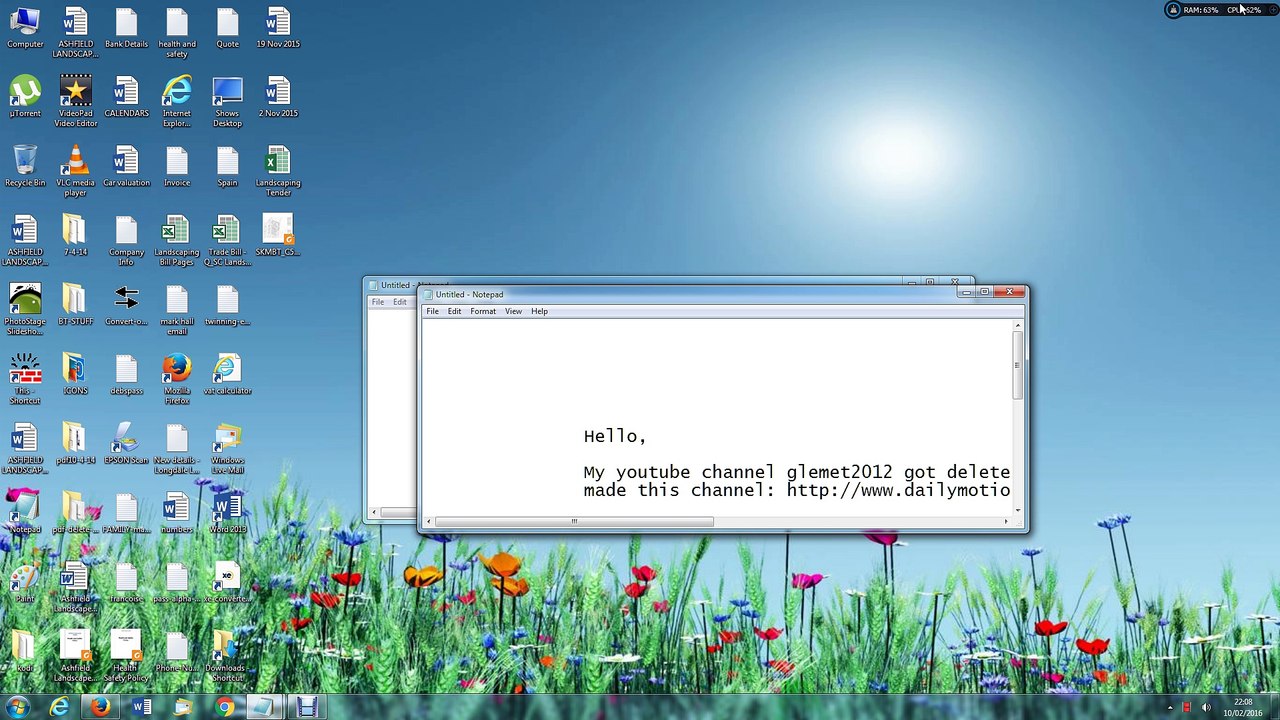
Task: Select the 19 Nov 2015 Word document
Action: tap(278, 28)
